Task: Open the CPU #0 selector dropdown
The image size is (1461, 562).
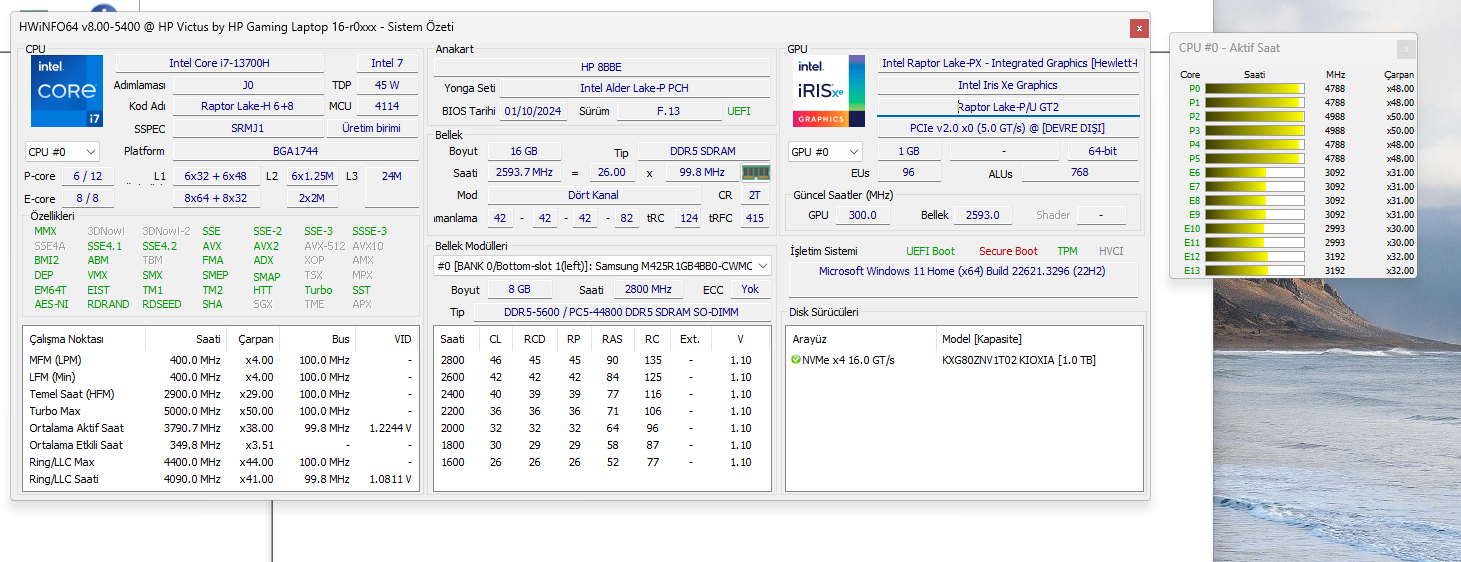Action: 62,152
